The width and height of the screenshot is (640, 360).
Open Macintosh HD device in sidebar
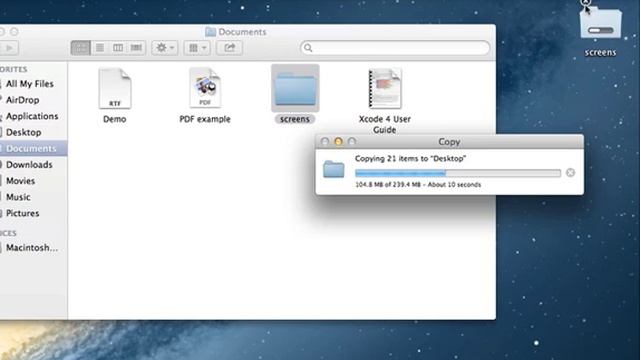(x=32, y=248)
